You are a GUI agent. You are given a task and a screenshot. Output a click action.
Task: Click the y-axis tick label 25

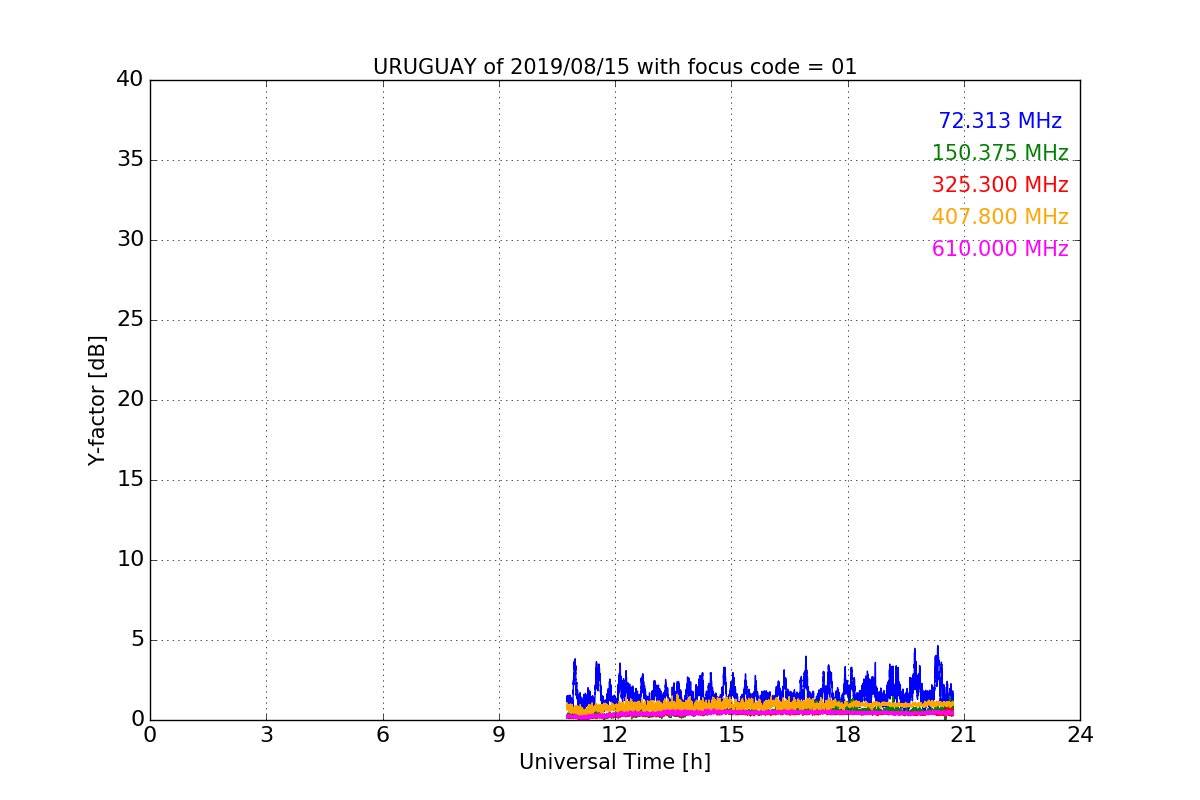click(x=130, y=319)
